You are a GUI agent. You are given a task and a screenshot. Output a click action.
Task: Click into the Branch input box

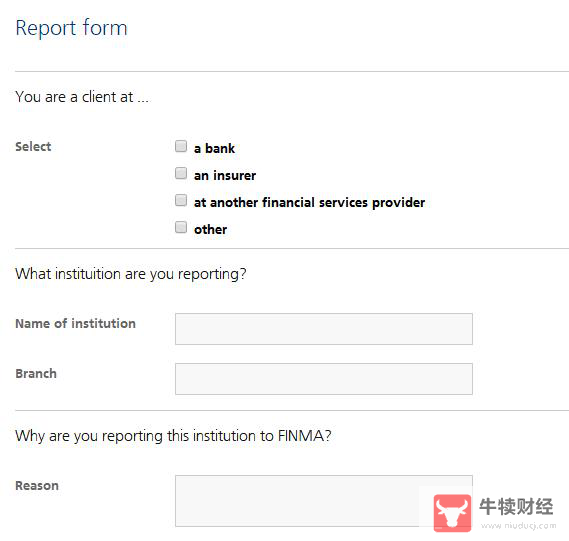tap(324, 379)
